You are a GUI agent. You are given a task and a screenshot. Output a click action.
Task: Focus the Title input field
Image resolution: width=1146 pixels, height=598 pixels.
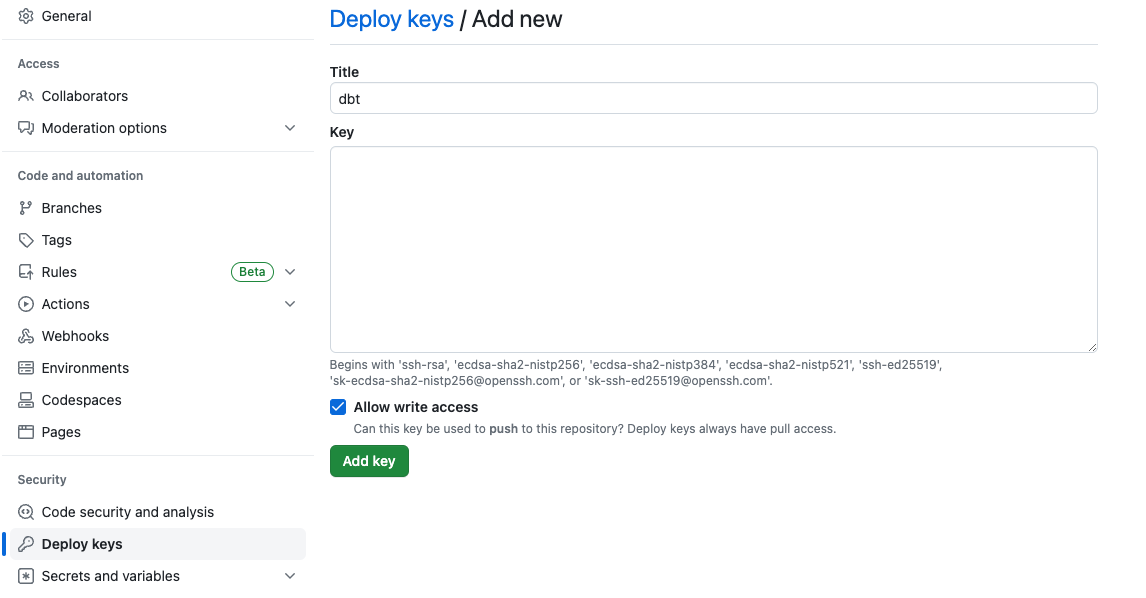pos(713,98)
